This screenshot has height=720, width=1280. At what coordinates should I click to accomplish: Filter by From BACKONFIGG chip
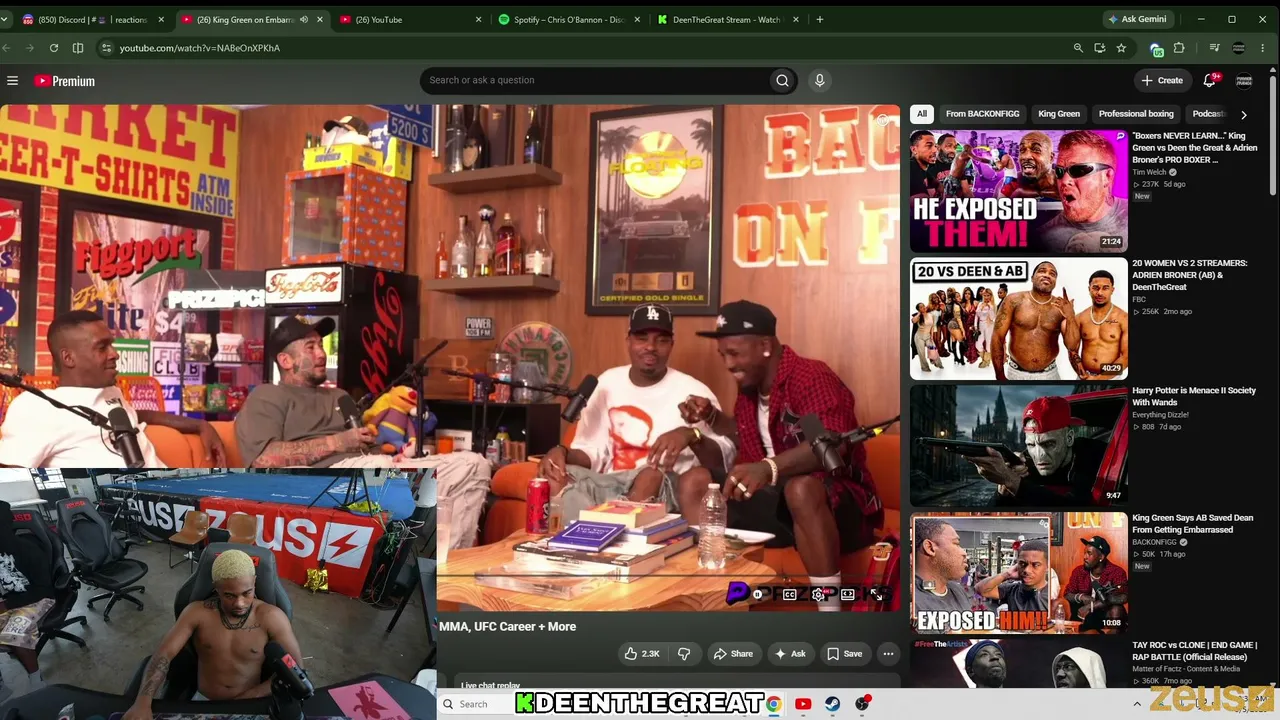(983, 114)
